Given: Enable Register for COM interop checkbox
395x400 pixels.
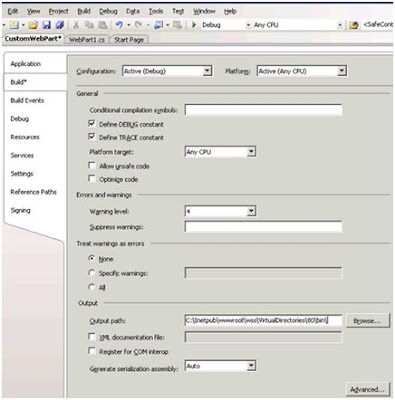Looking at the screenshot, I should [92, 351].
